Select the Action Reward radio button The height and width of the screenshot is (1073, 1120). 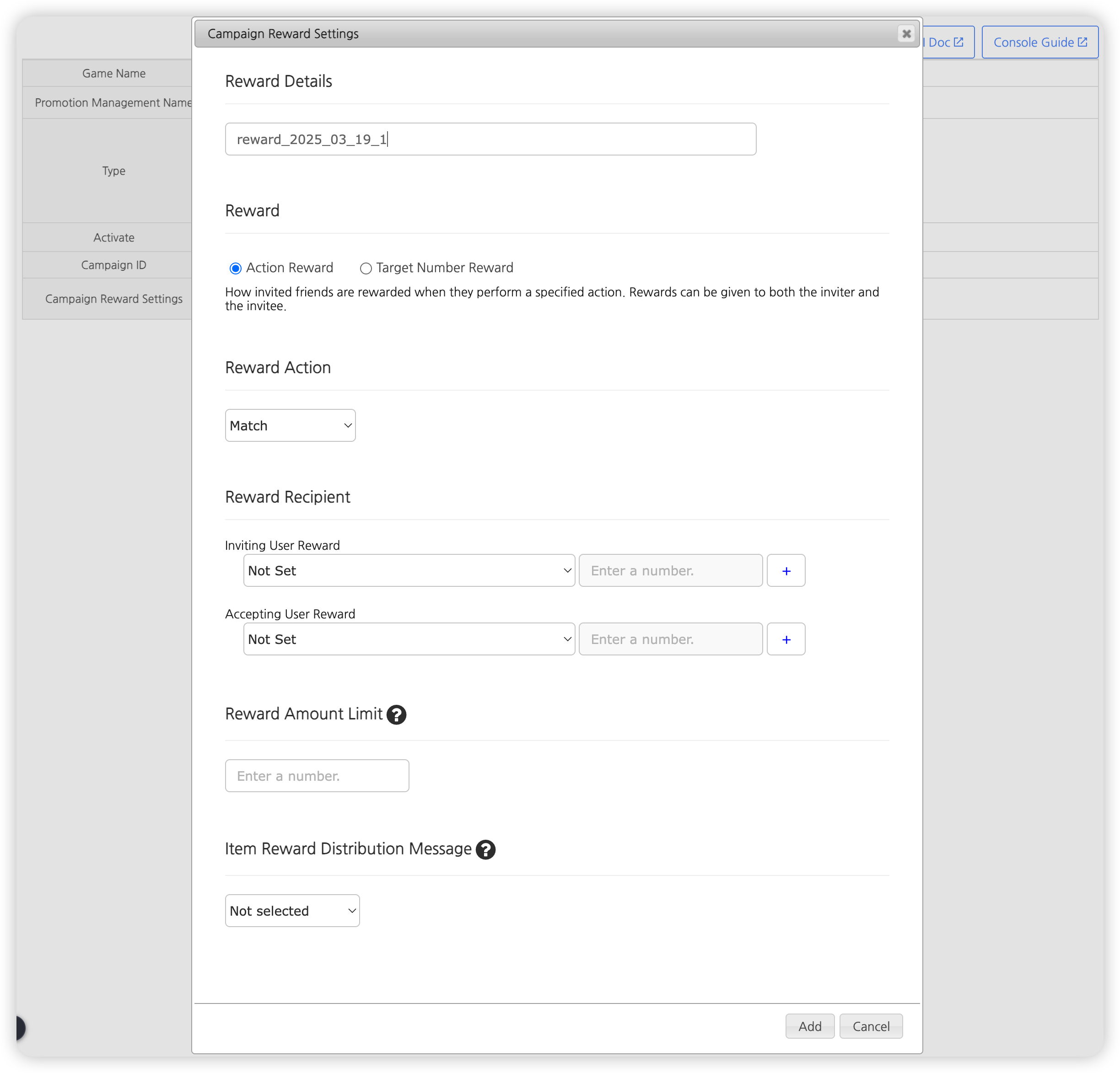(x=236, y=268)
